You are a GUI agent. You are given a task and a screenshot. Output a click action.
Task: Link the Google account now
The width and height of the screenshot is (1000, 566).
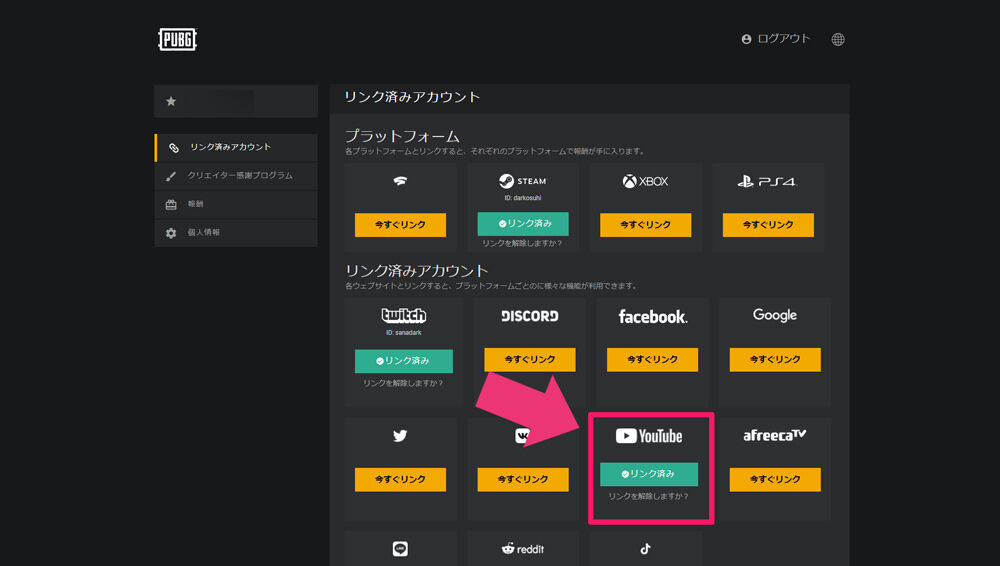[x=775, y=359]
